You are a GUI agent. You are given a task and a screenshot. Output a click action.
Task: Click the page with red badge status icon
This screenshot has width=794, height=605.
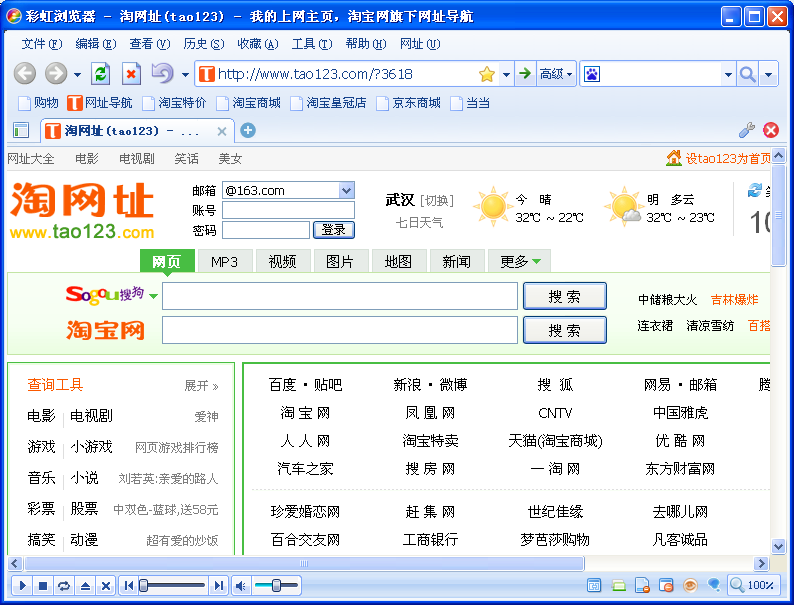(642, 586)
